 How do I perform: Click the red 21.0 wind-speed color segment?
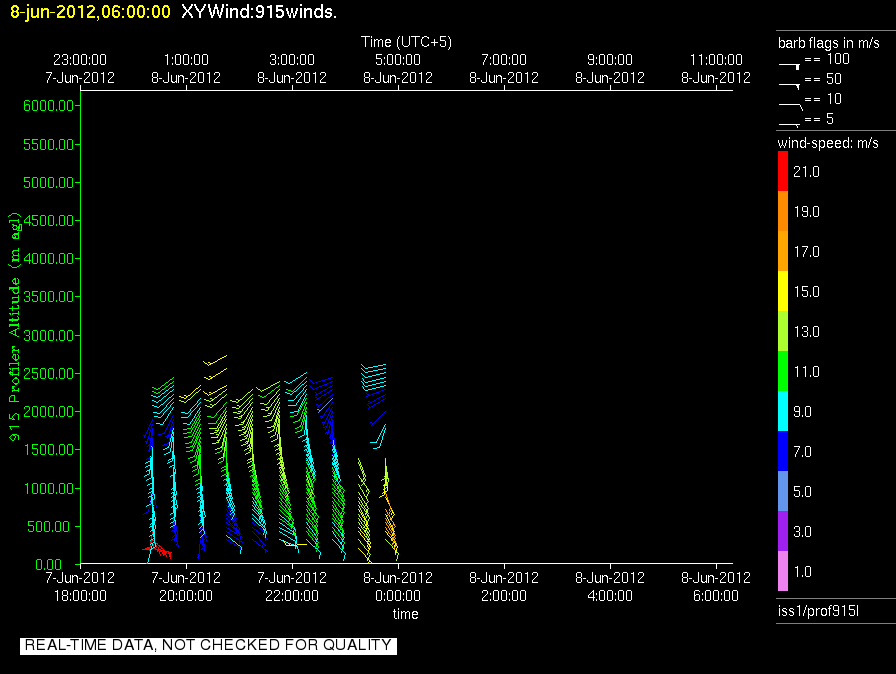pos(782,171)
